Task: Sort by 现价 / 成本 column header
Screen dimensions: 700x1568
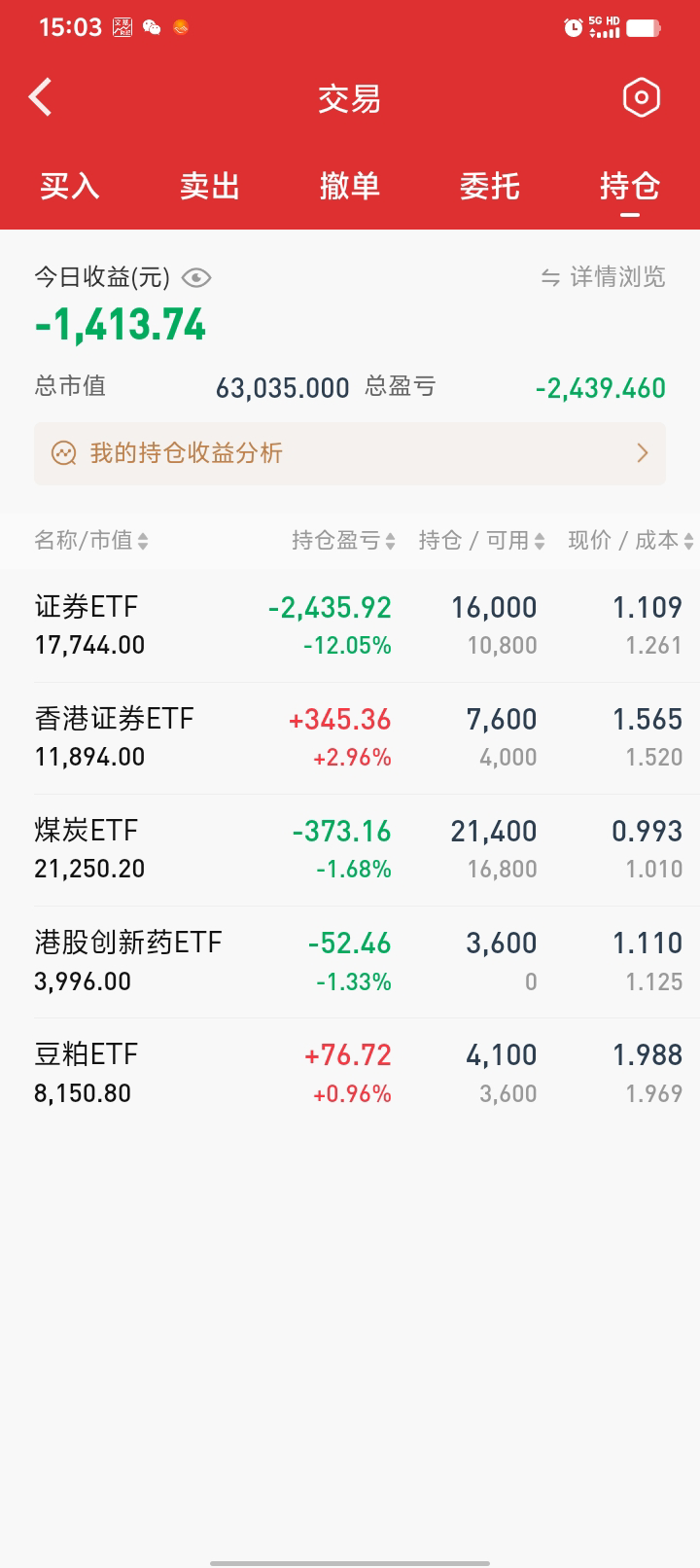Action: click(630, 541)
